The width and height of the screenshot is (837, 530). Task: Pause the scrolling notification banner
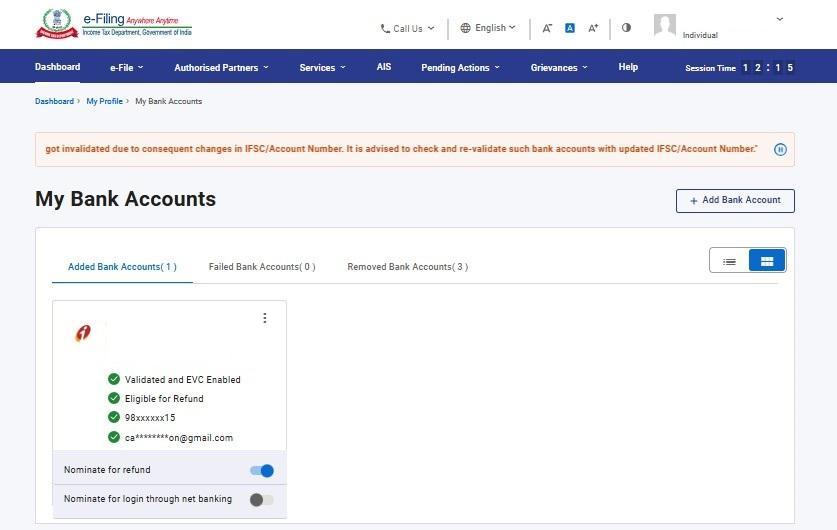[x=780, y=150]
